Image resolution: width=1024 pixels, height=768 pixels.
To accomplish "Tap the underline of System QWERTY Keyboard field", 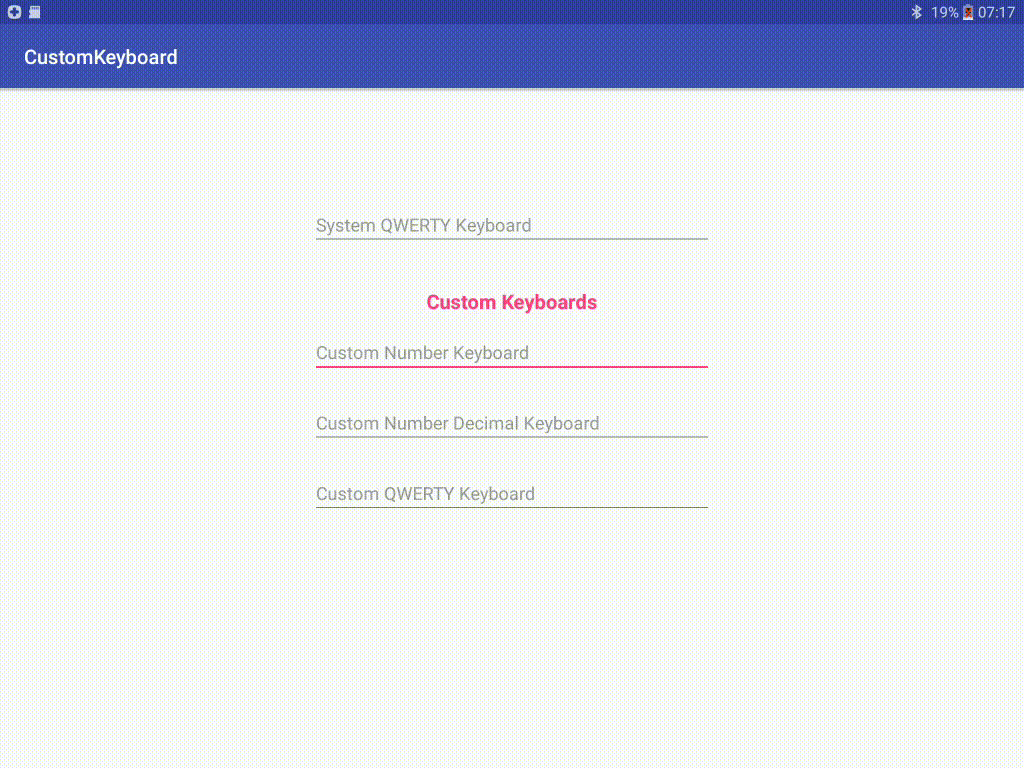I will click(511, 238).
